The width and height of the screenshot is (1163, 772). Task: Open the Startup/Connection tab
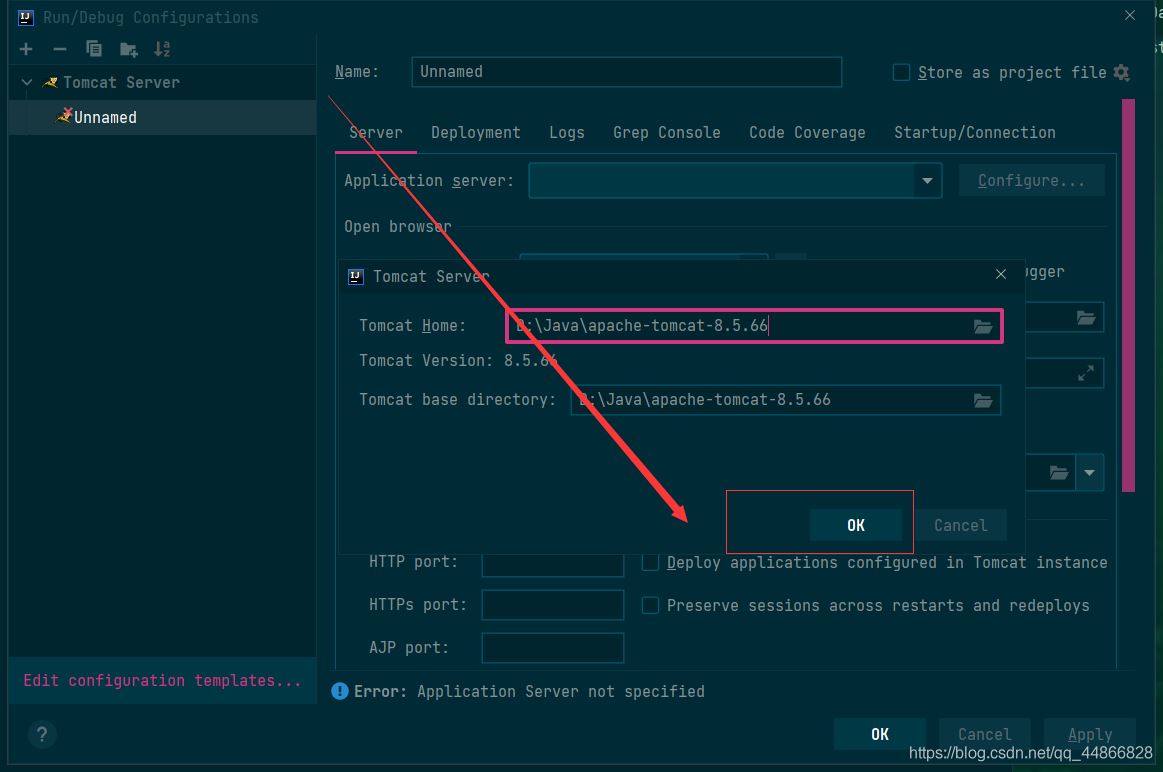point(975,133)
